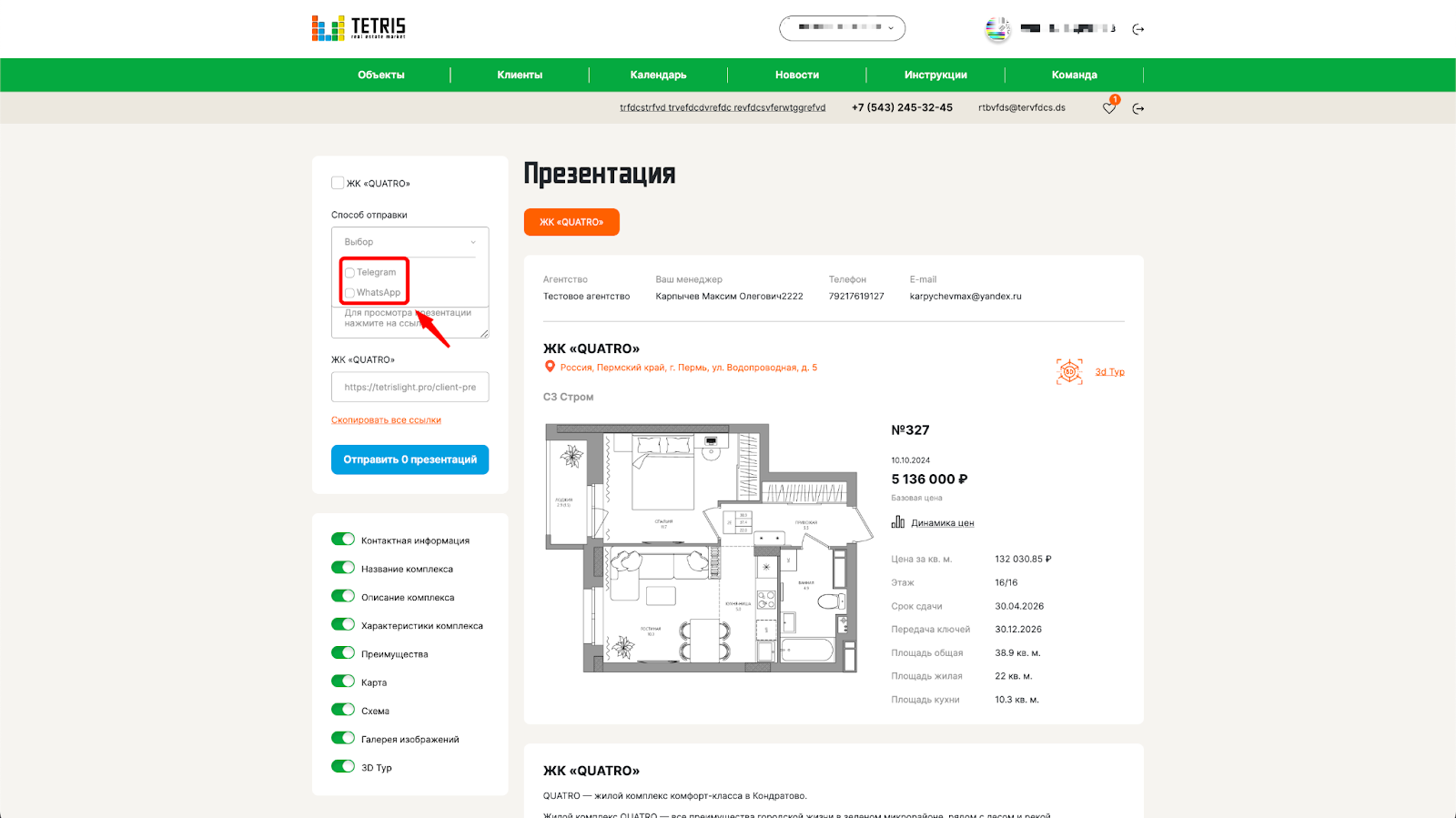
Task: Open the Выбор send method dropdown
Action: coord(409,242)
